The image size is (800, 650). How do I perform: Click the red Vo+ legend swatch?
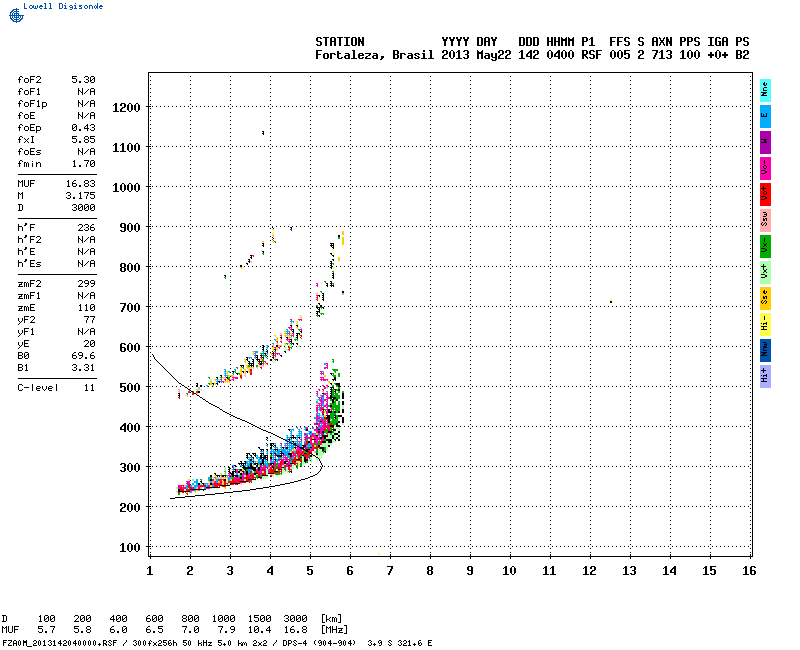pos(765,193)
